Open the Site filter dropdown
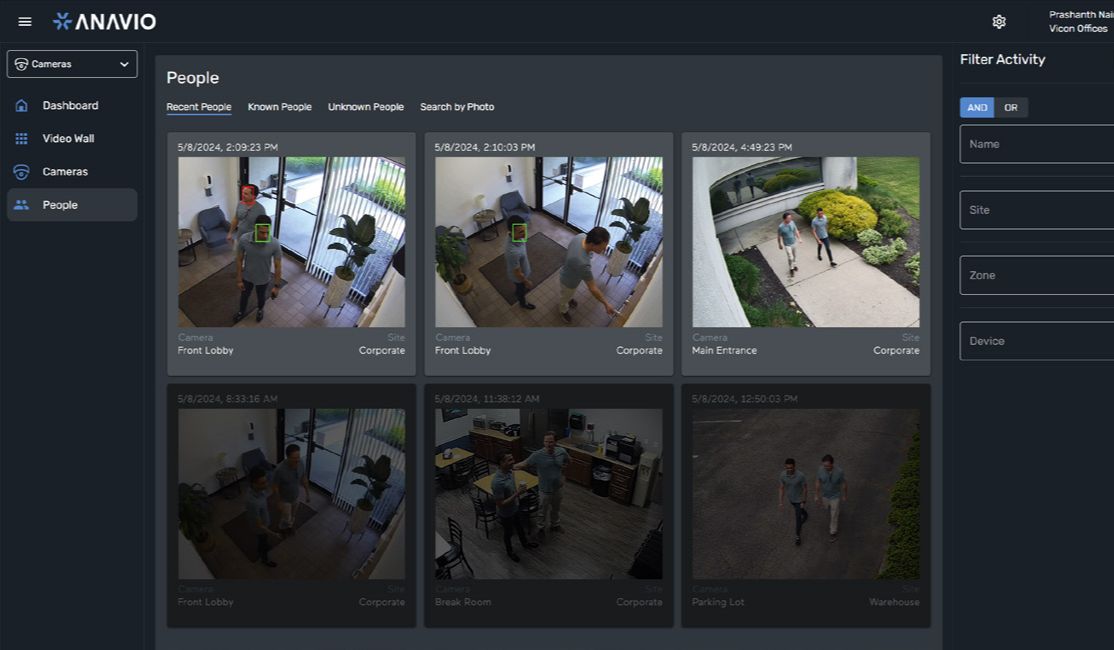 [x=1036, y=210]
